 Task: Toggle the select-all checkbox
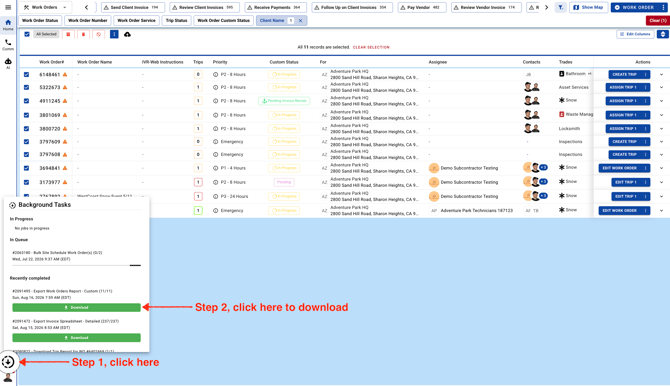[27, 34]
